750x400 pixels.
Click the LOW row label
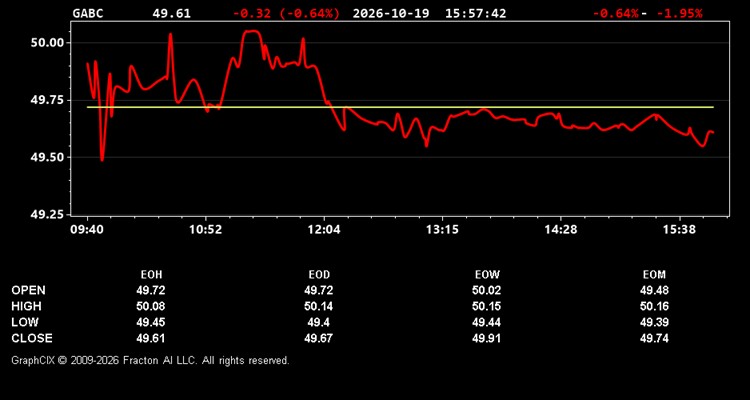[25, 322]
